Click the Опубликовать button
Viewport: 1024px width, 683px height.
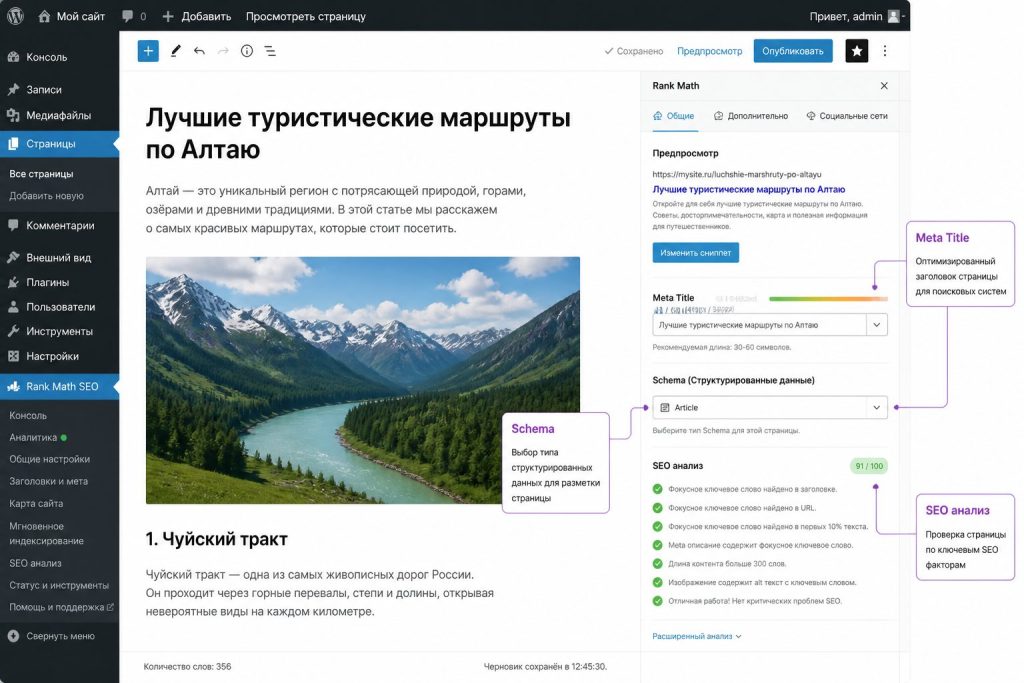coord(793,51)
